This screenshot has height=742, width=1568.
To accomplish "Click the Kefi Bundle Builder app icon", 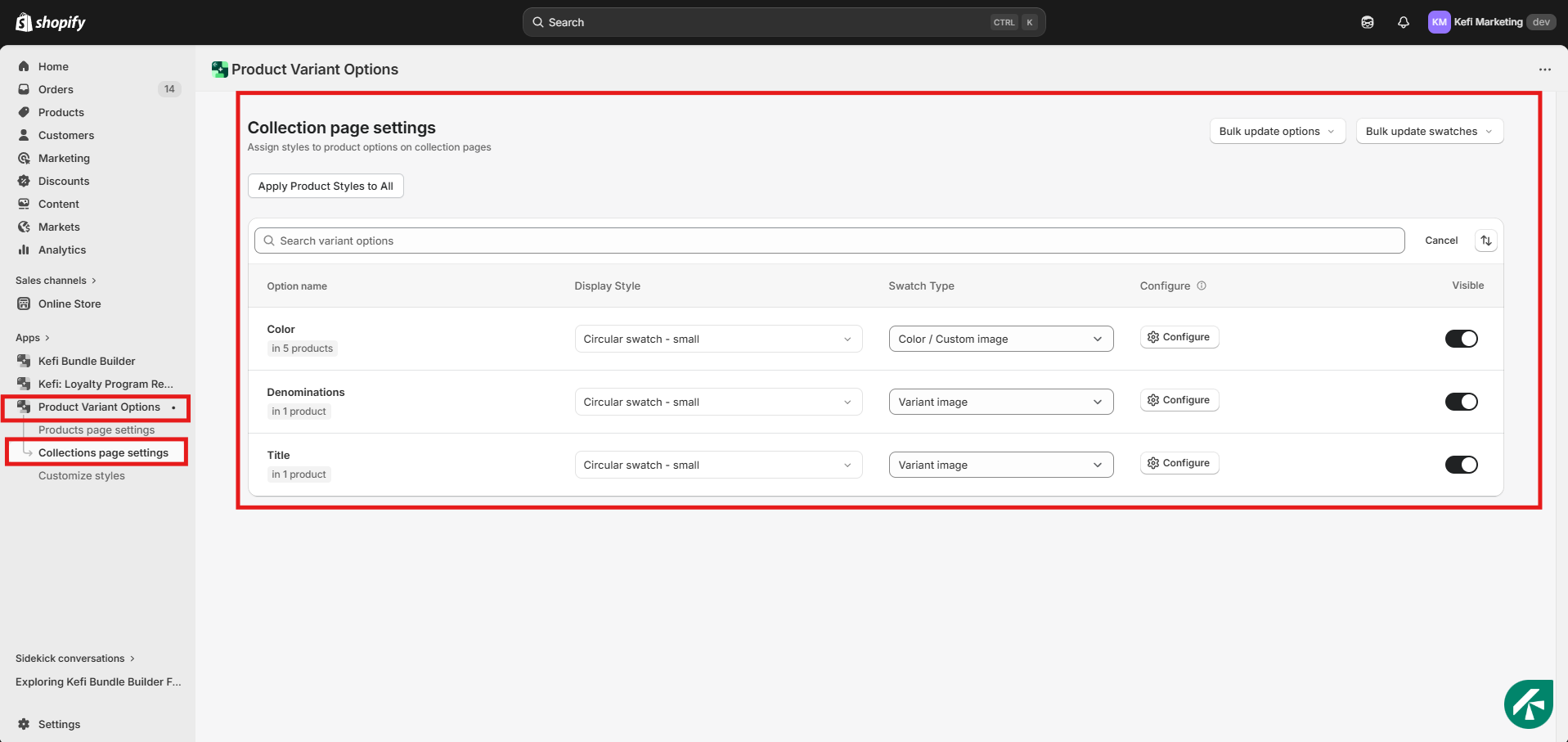I will (24, 361).
